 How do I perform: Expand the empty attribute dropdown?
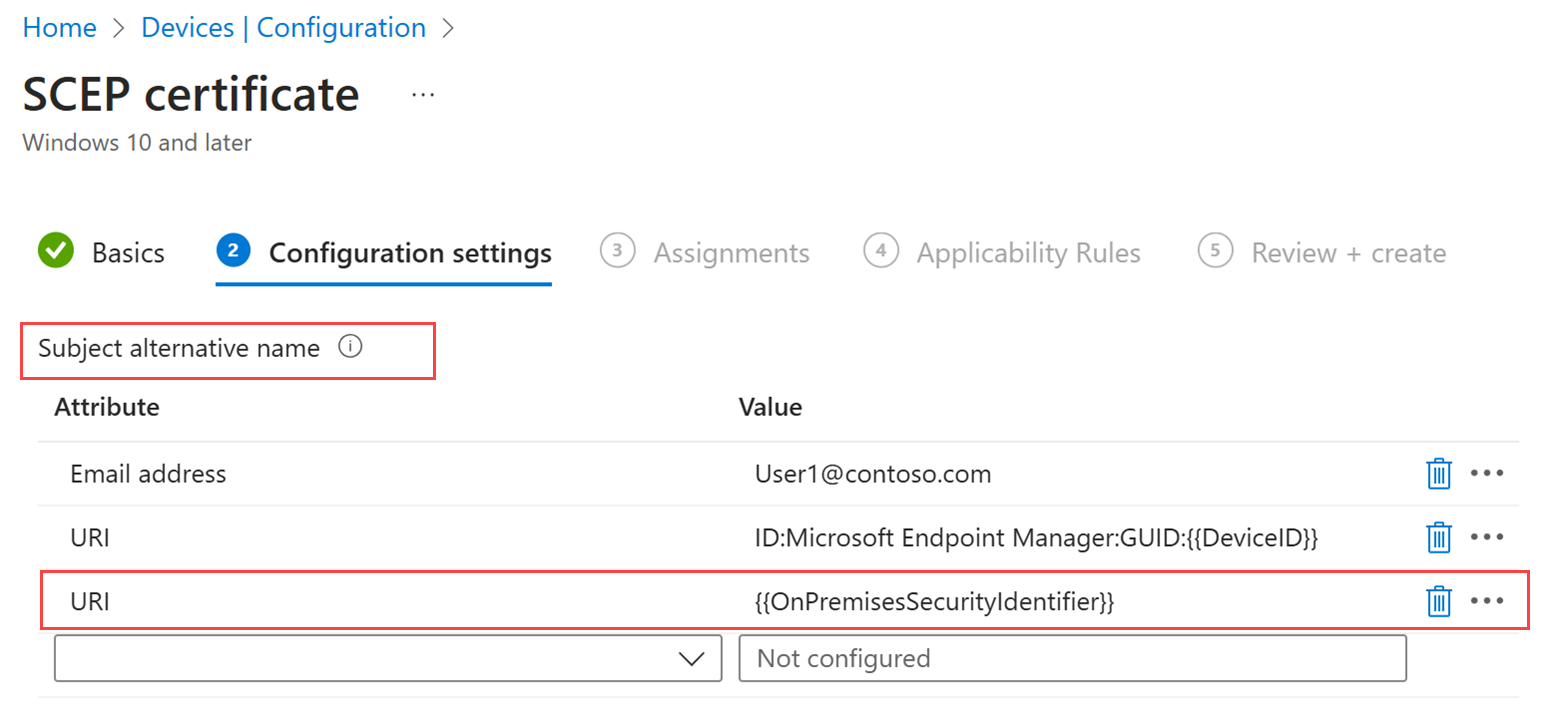(692, 658)
